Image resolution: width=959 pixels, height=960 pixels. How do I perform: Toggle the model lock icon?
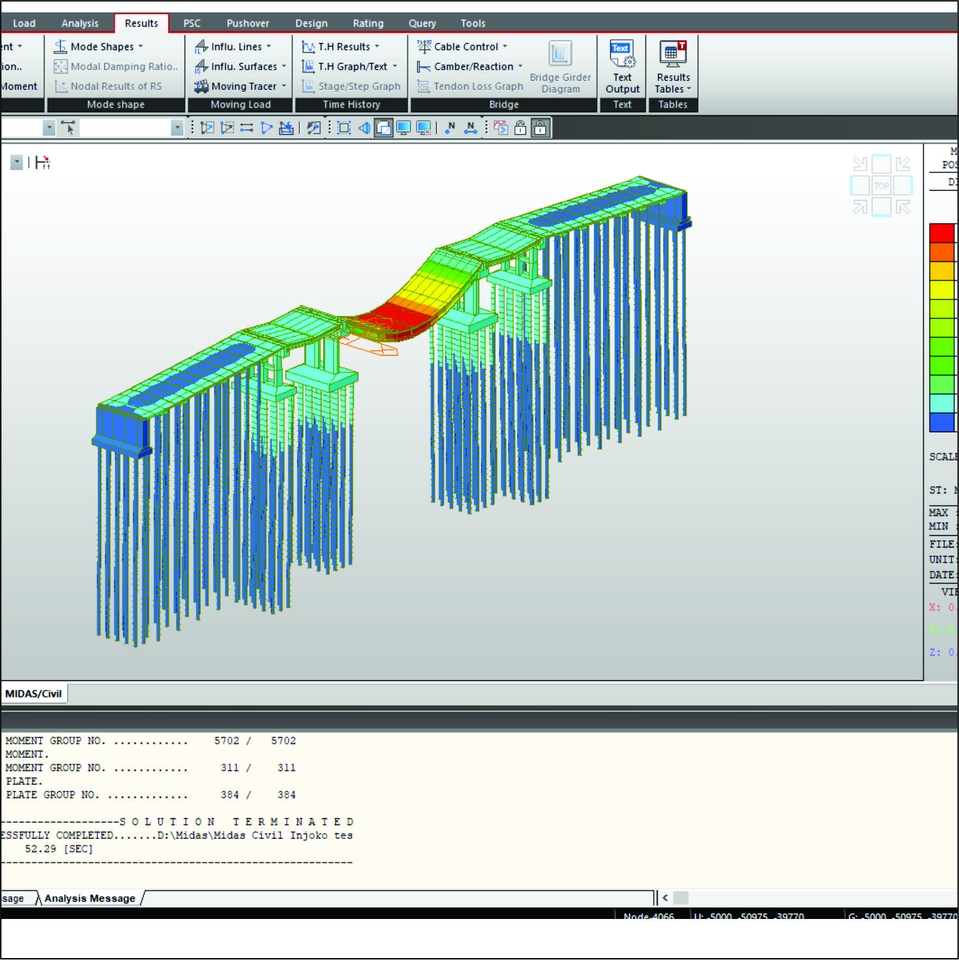pos(540,127)
